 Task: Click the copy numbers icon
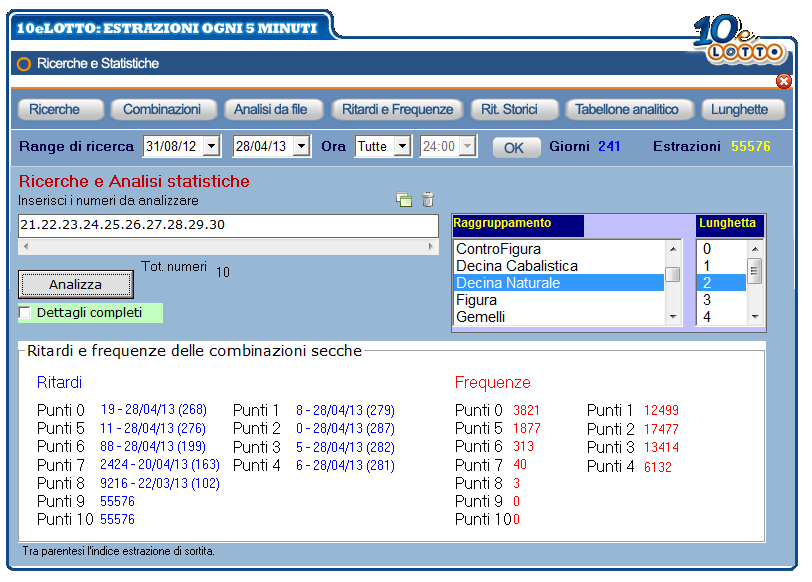(404, 199)
